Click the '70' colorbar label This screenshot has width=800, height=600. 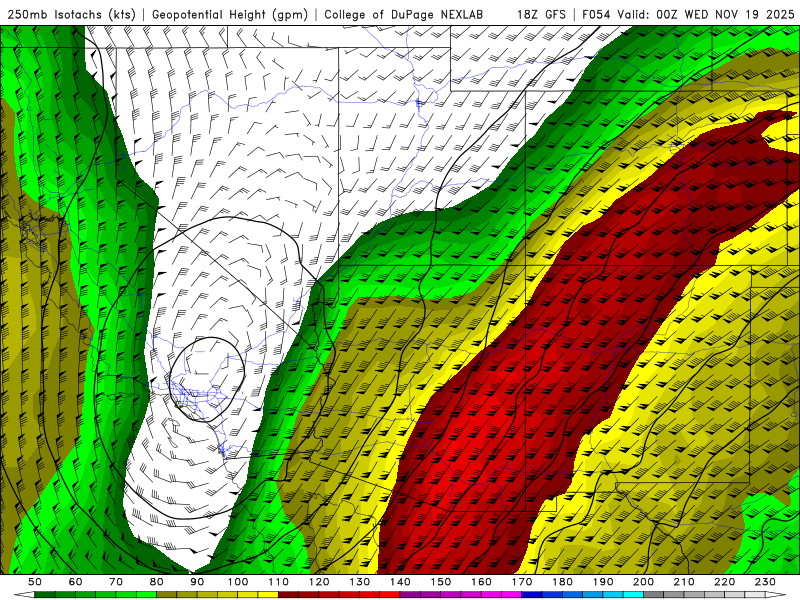(x=116, y=582)
